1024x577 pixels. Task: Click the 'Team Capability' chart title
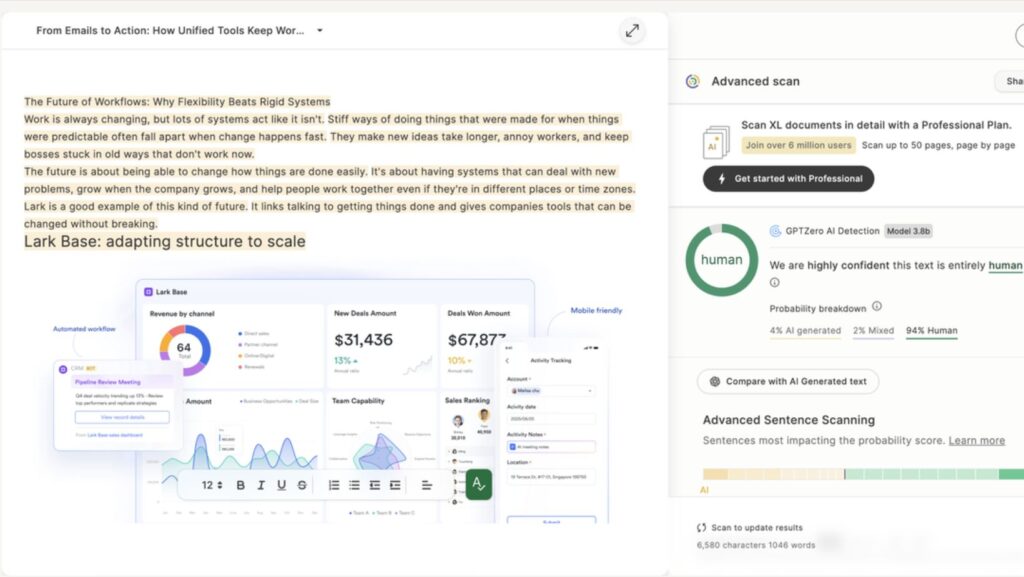click(x=358, y=401)
